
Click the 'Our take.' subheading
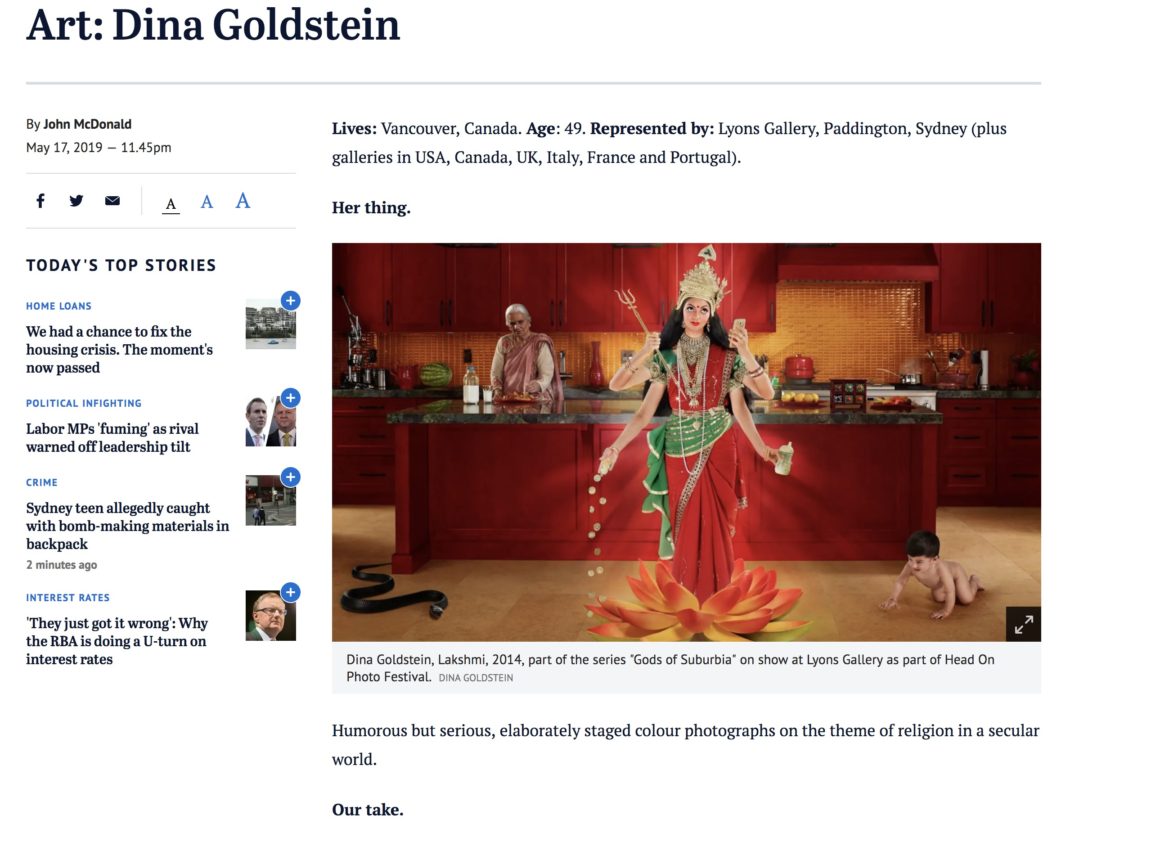[x=368, y=809]
